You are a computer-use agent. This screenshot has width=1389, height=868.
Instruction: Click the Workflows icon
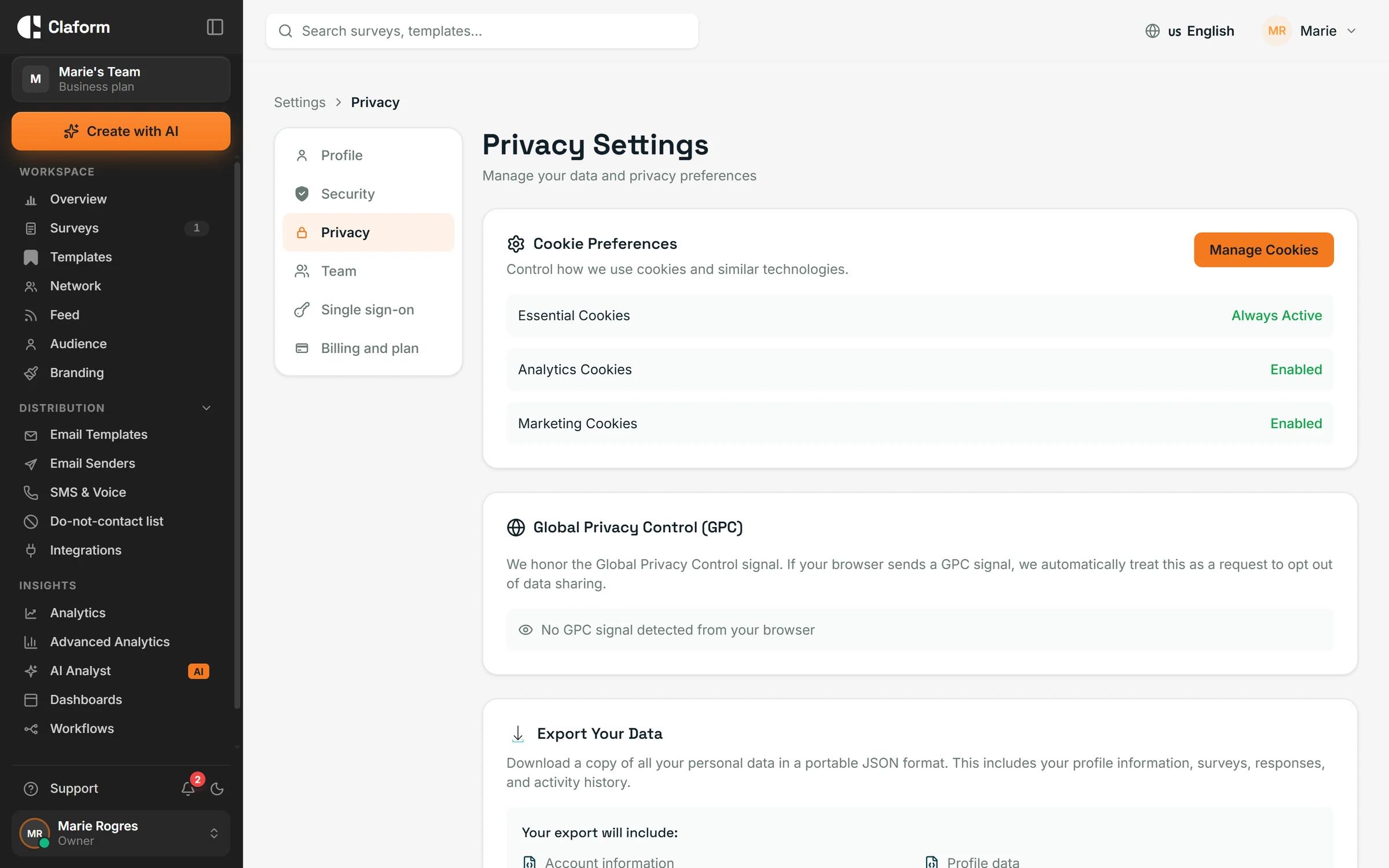31,729
